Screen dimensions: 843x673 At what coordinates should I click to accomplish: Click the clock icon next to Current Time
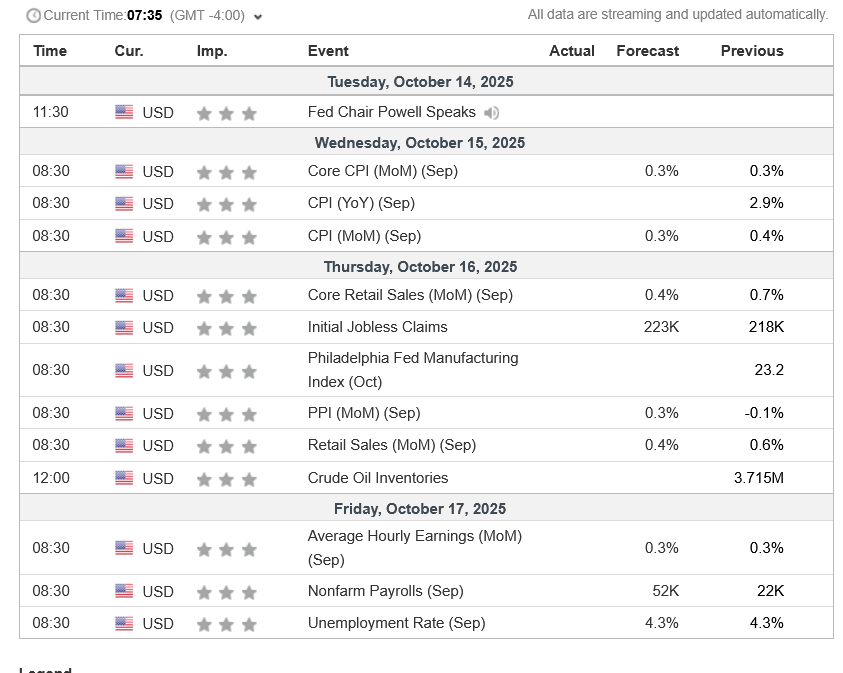[33, 16]
